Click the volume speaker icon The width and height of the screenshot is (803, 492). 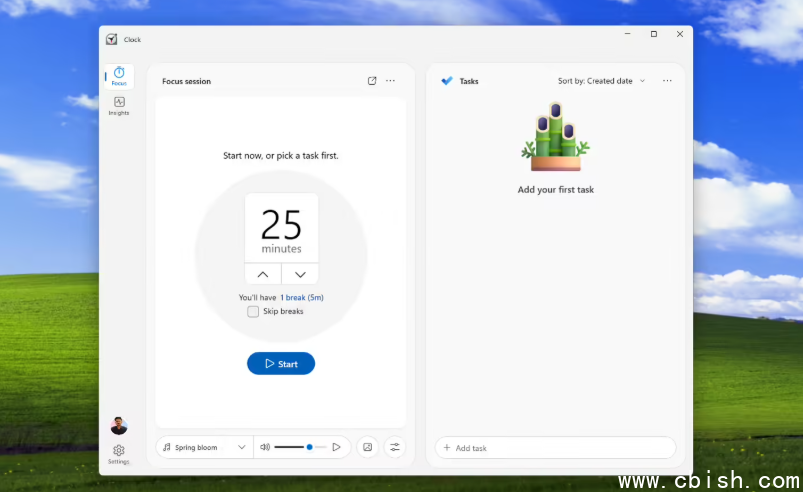pyautogui.click(x=265, y=447)
